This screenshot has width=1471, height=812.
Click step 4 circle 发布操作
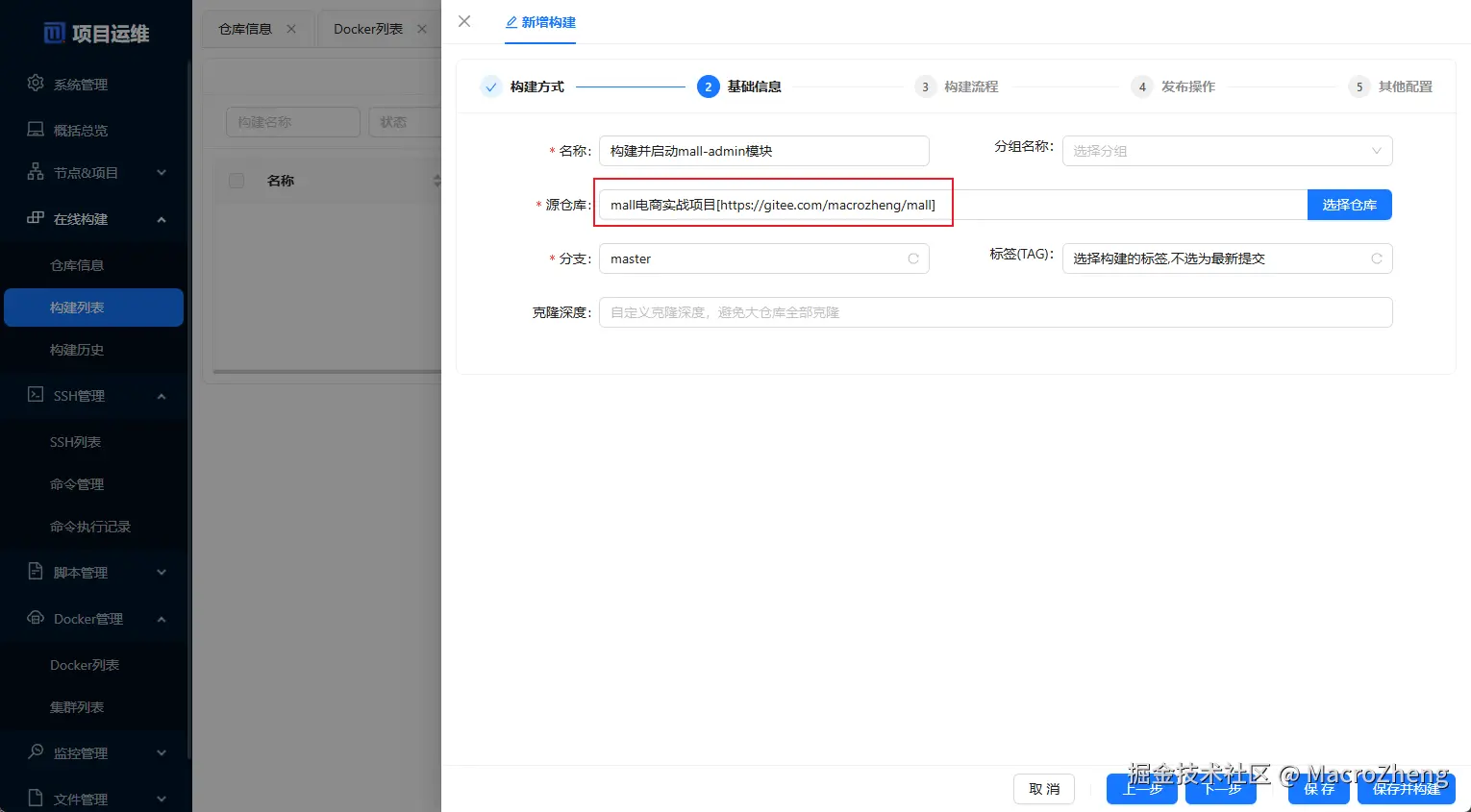1142,86
